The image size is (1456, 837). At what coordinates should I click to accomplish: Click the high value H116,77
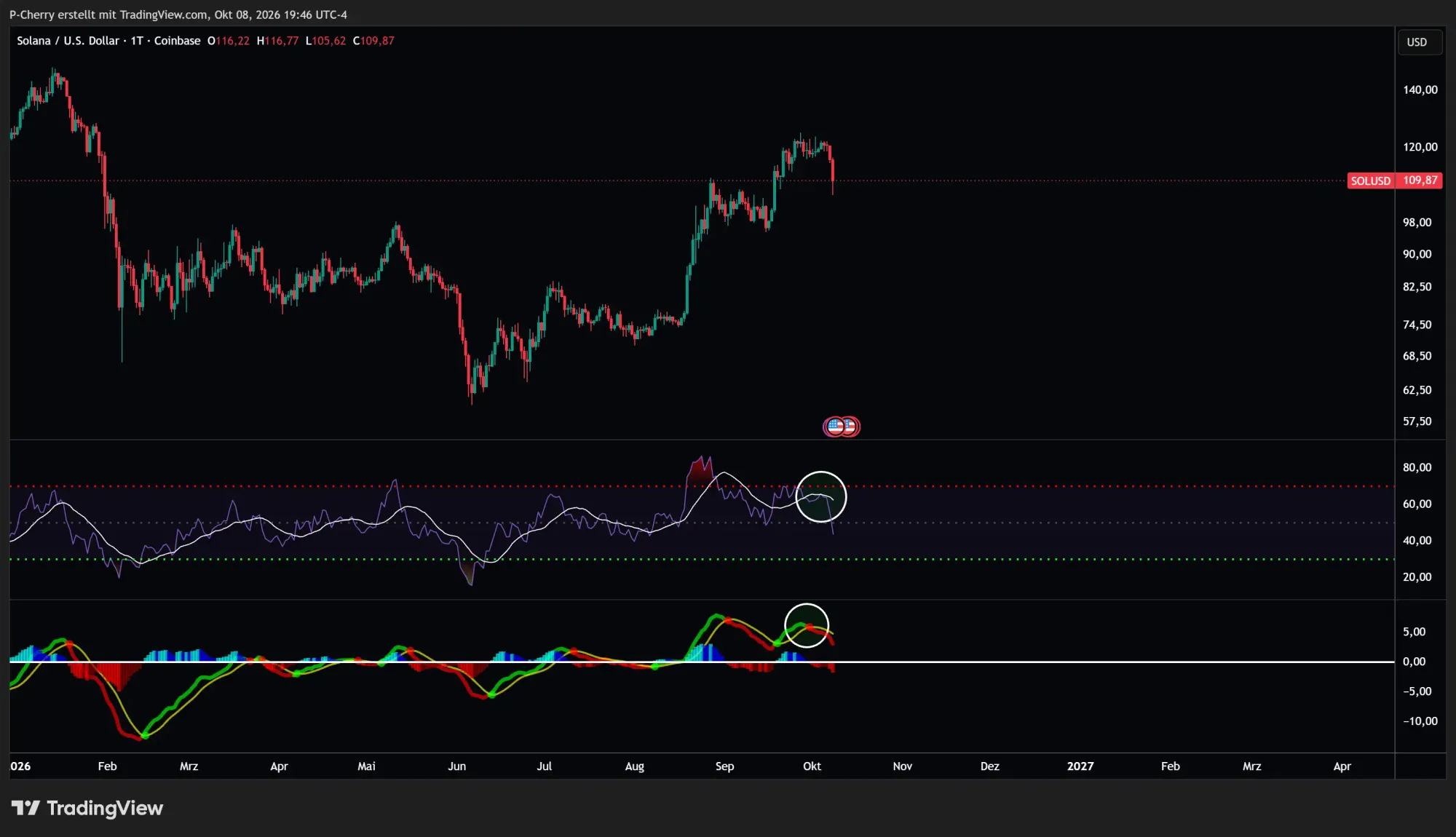point(277,41)
